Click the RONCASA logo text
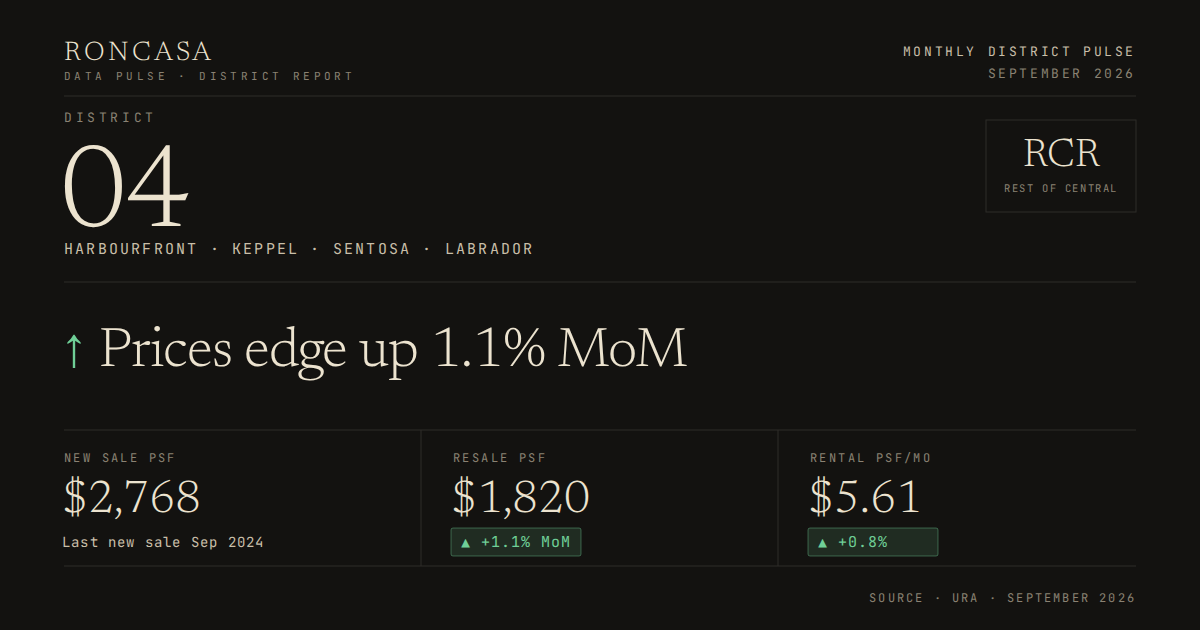Image resolution: width=1200 pixels, height=630 pixels. tap(138, 52)
